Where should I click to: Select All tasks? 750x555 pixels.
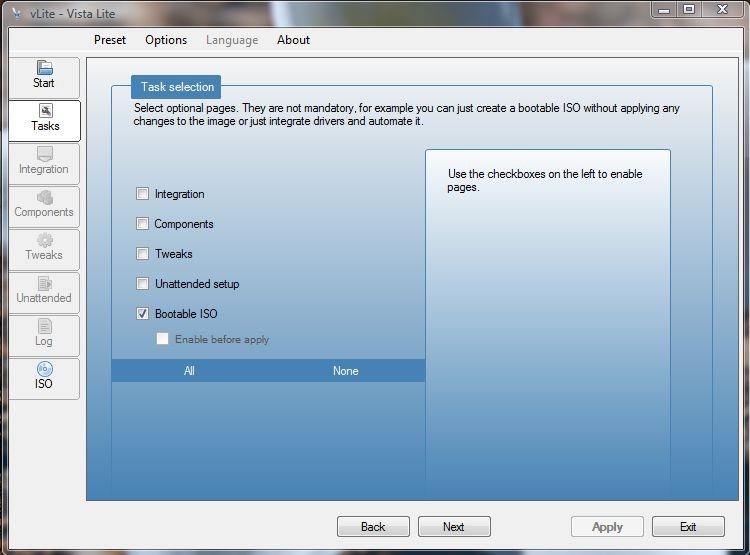click(189, 371)
